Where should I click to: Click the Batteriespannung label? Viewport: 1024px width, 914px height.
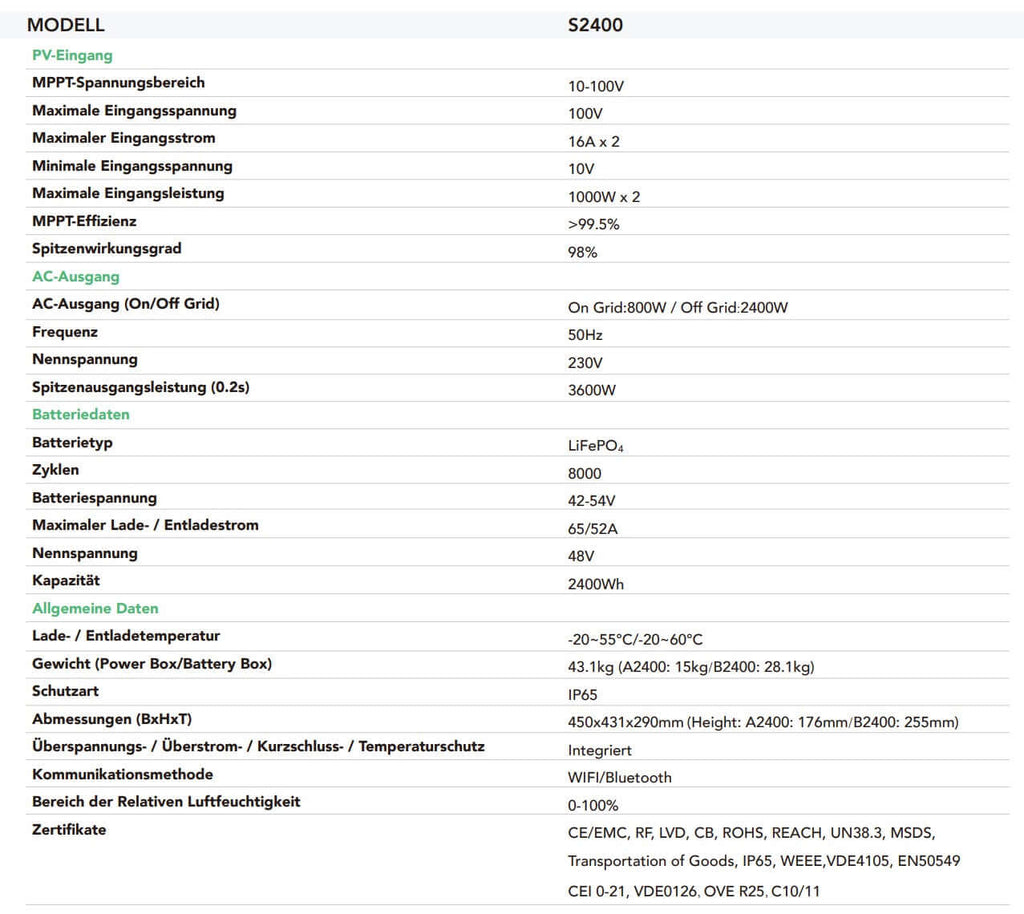pos(94,498)
